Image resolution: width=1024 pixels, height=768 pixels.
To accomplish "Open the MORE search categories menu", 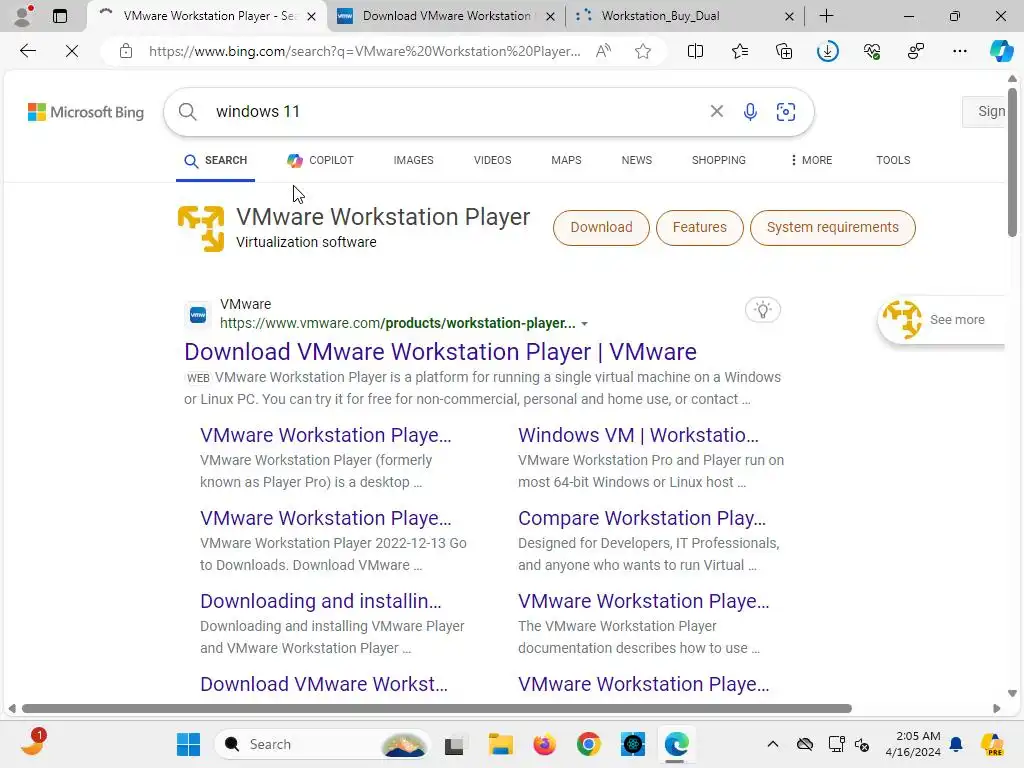I will (811, 160).
